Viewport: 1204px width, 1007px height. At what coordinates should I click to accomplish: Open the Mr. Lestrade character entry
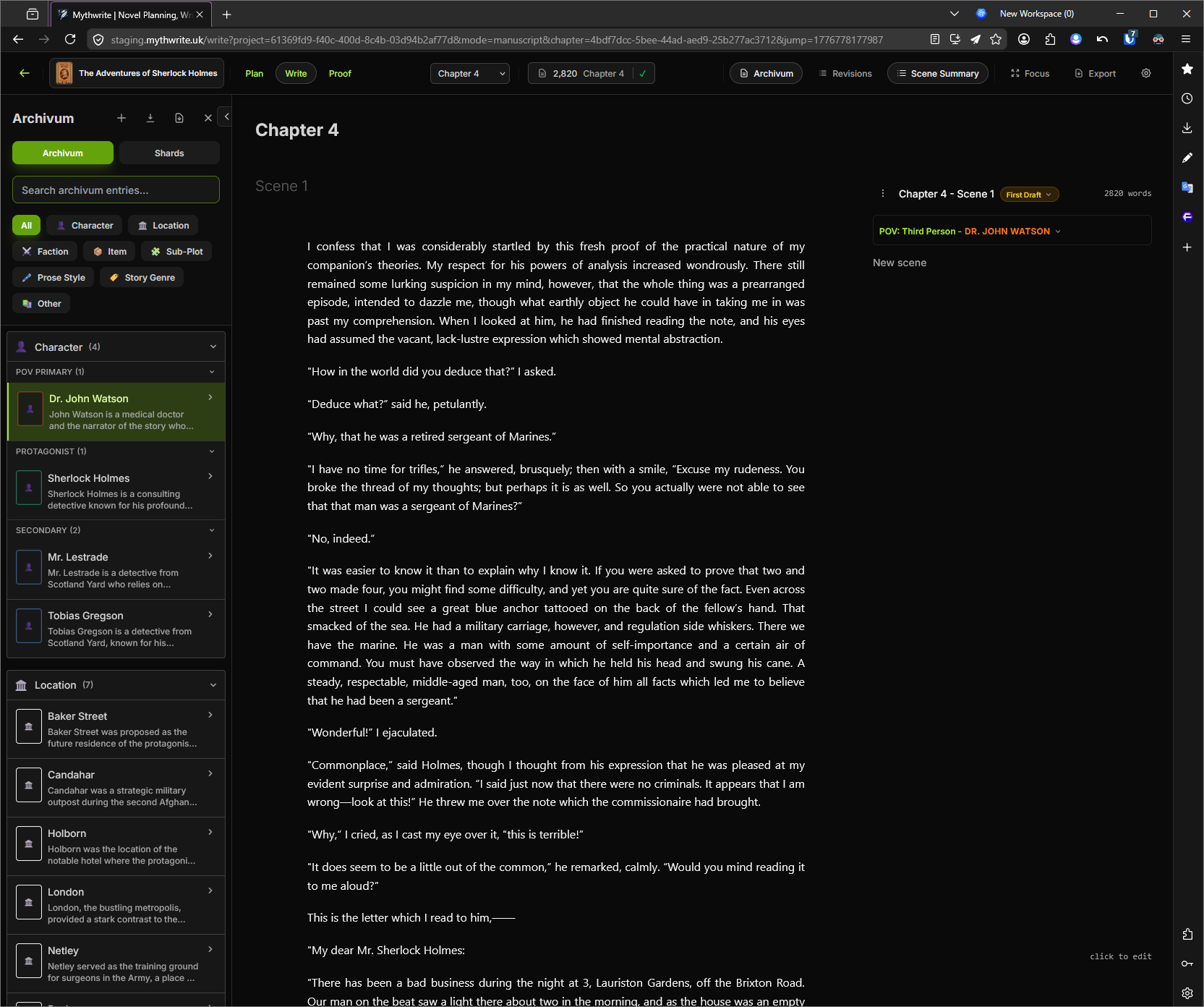click(x=116, y=570)
